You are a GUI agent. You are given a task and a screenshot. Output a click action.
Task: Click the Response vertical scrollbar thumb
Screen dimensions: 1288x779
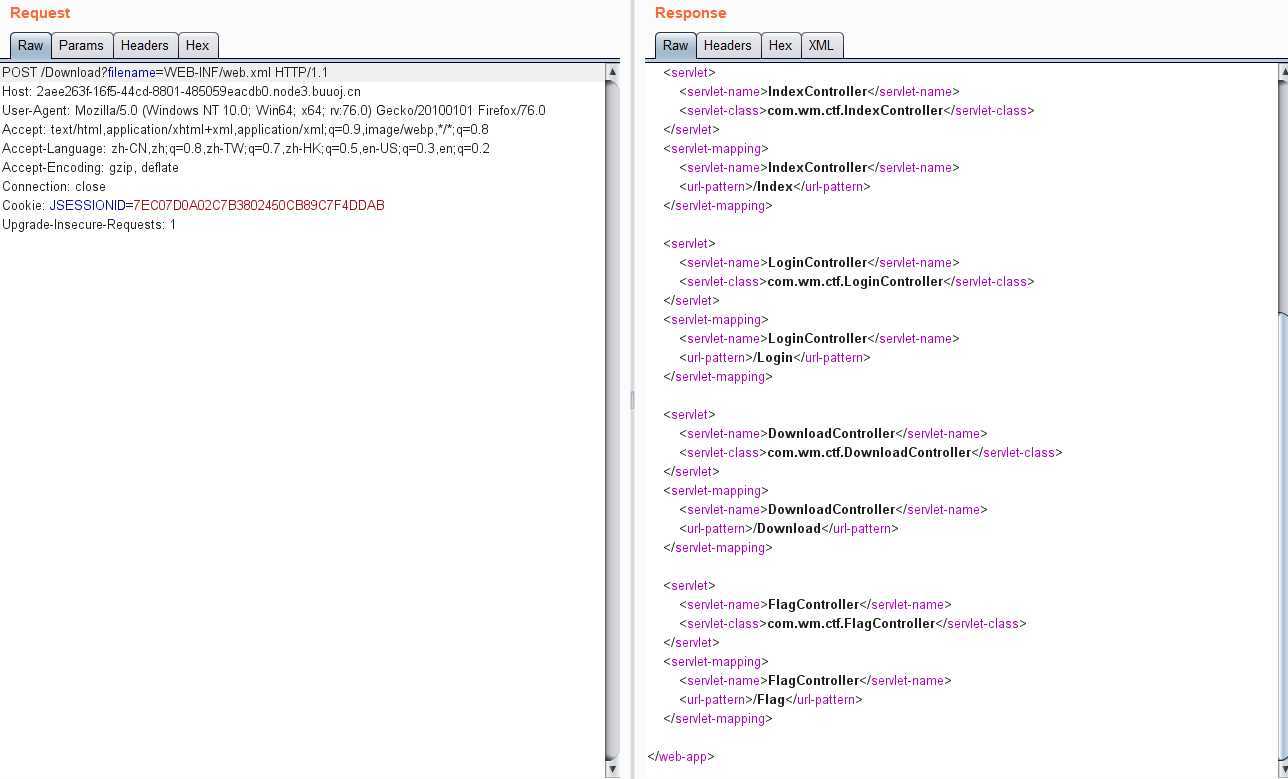1283,535
